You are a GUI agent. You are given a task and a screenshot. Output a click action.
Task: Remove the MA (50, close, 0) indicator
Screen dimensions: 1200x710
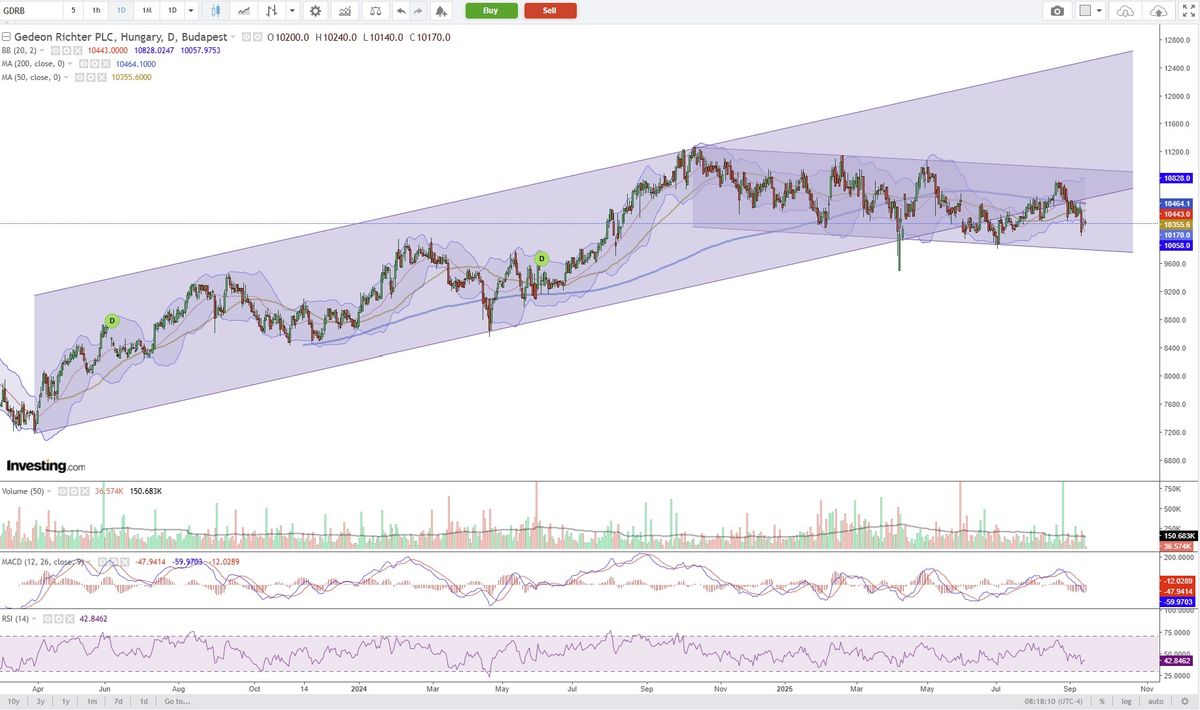point(101,77)
